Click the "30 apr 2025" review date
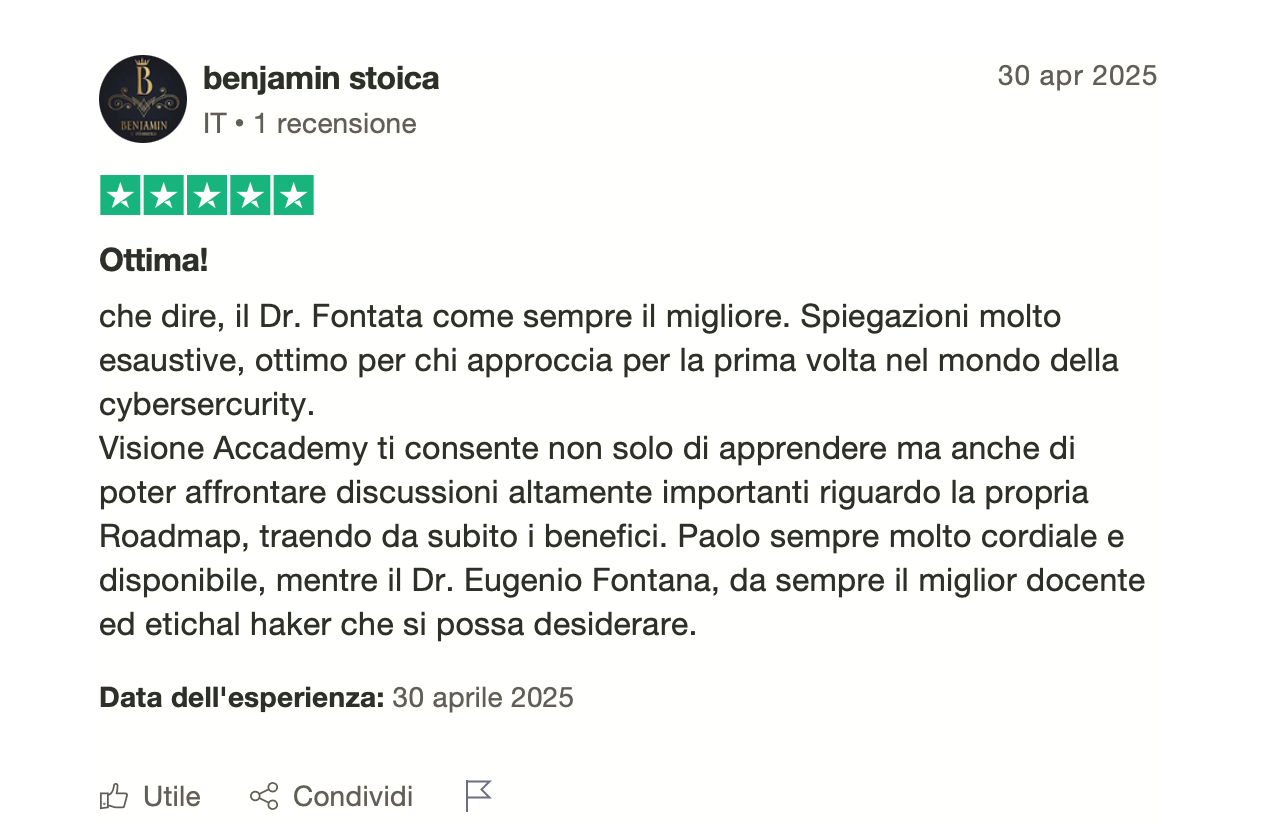The height and width of the screenshot is (840, 1280). [x=1077, y=76]
